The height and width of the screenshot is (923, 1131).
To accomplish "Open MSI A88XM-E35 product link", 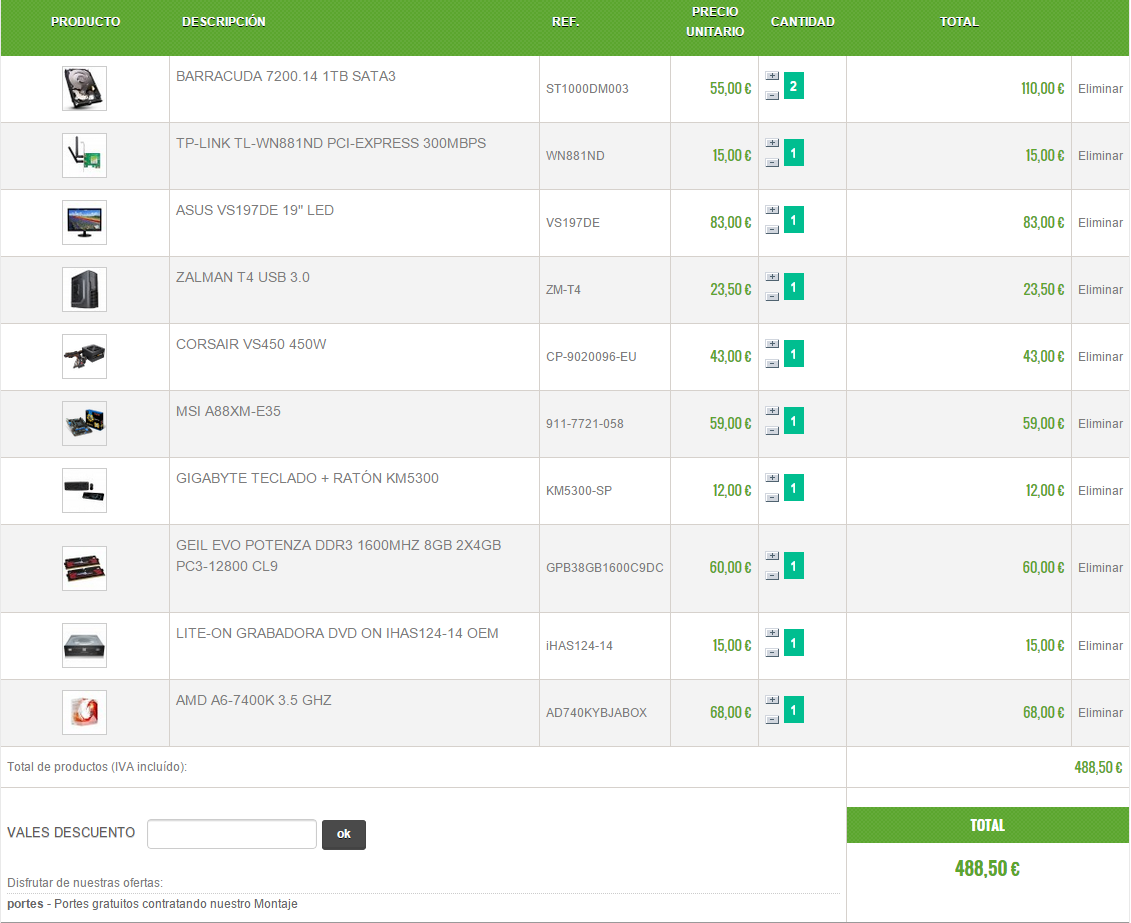I will [x=228, y=412].
